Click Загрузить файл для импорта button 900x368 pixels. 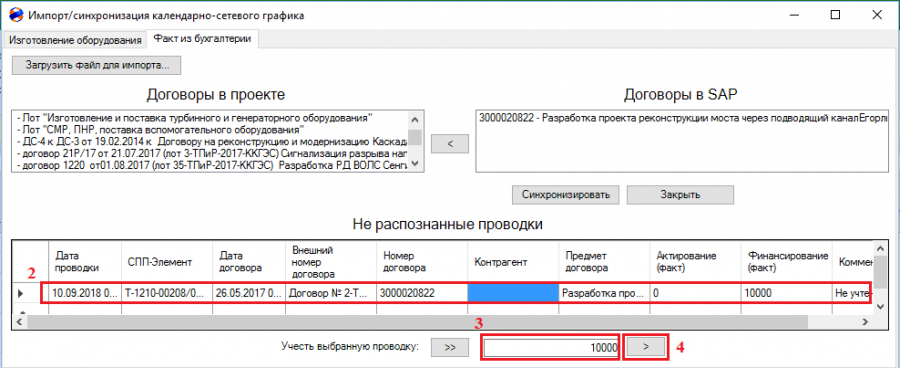pyautogui.click(x=97, y=65)
